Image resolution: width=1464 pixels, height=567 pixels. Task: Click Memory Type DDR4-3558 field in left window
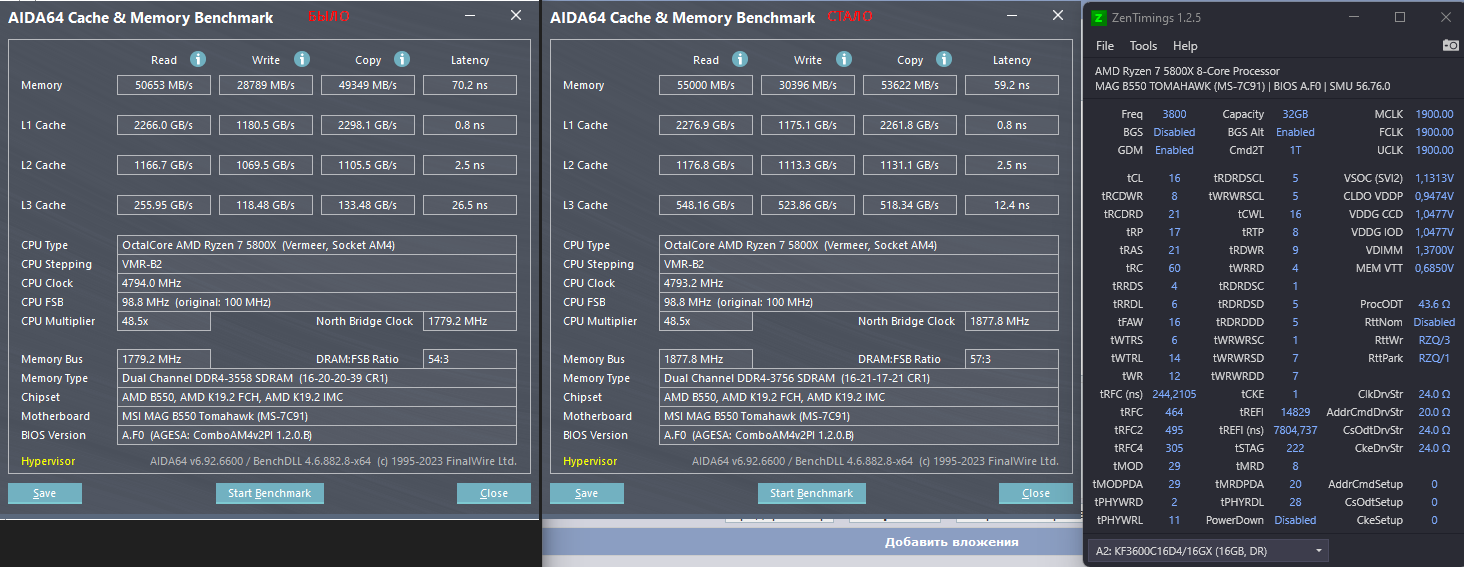click(x=317, y=378)
